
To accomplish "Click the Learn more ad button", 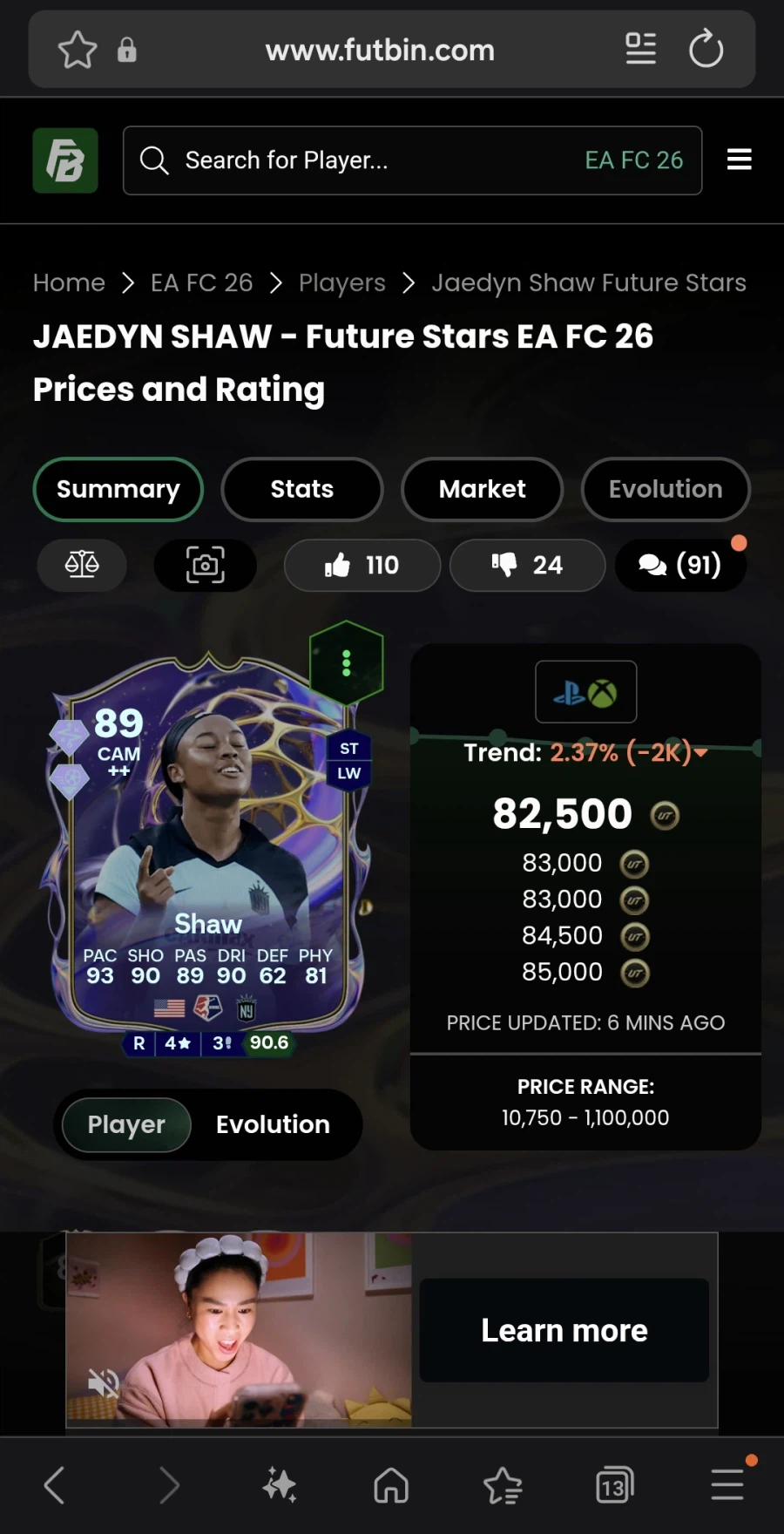I will [564, 1330].
